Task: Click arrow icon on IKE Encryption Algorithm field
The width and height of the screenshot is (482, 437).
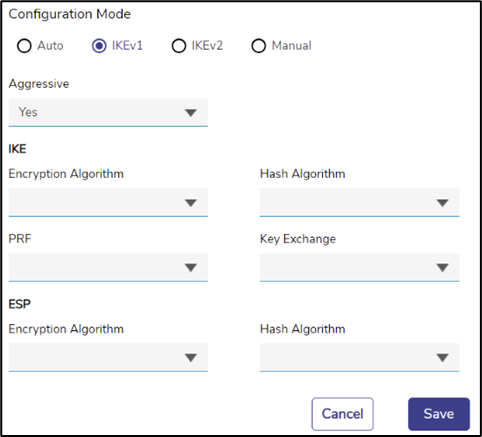Action: click(x=191, y=203)
